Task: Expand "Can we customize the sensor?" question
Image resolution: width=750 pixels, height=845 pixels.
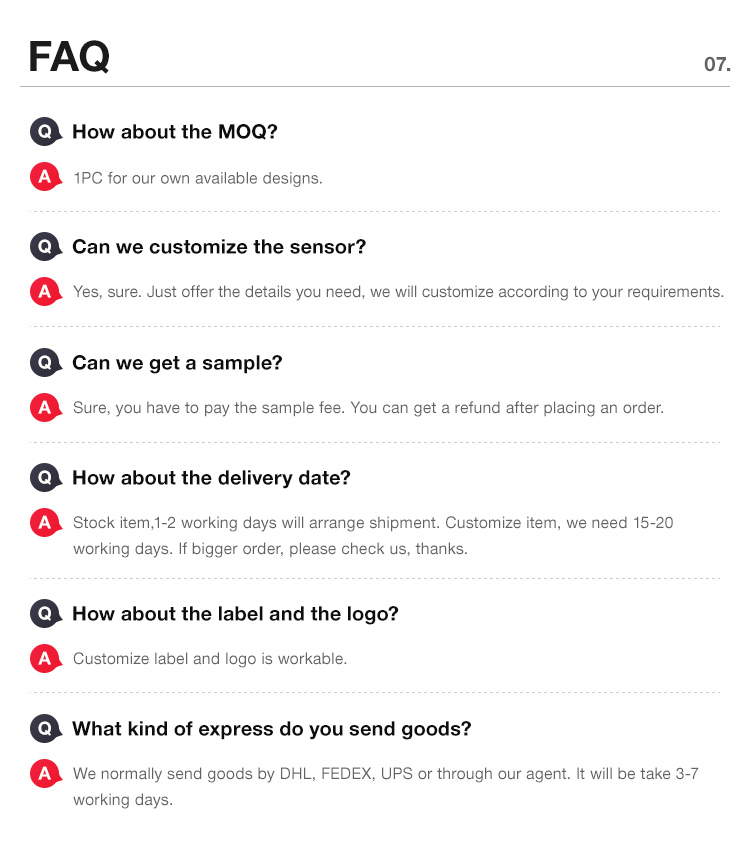Action: click(219, 247)
